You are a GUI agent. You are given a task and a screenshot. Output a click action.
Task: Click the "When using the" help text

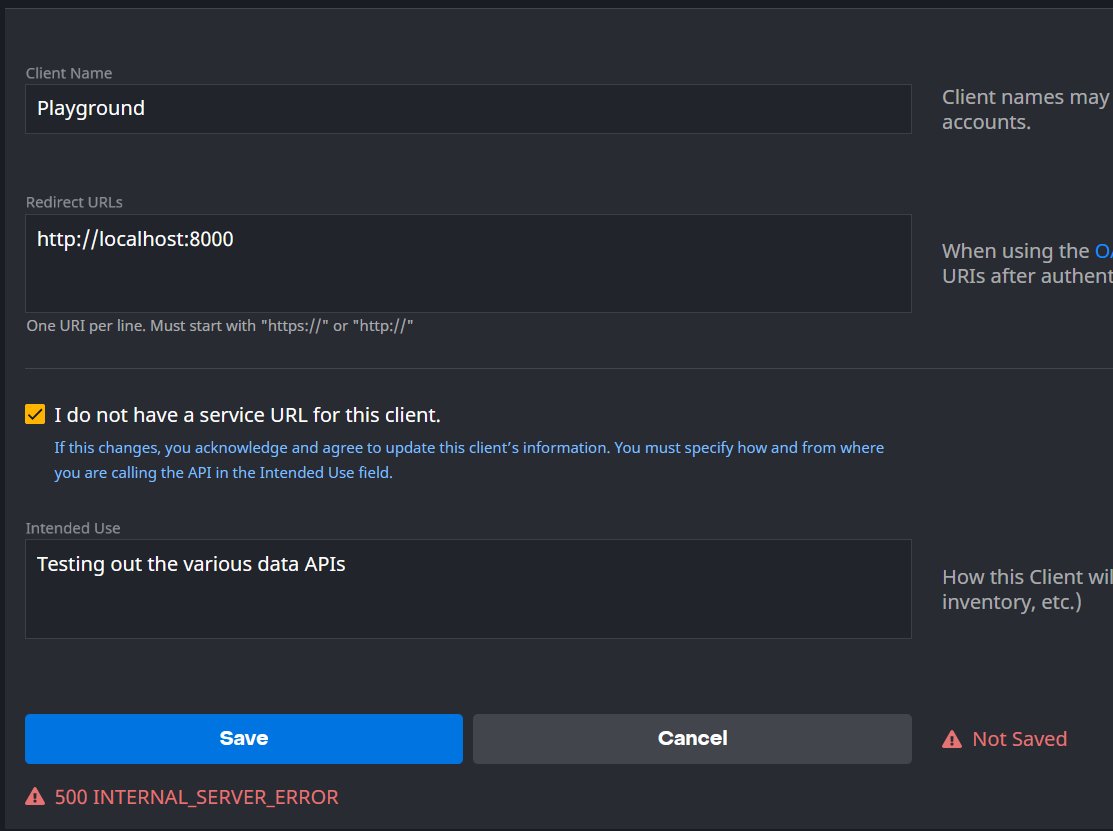coord(1015,251)
